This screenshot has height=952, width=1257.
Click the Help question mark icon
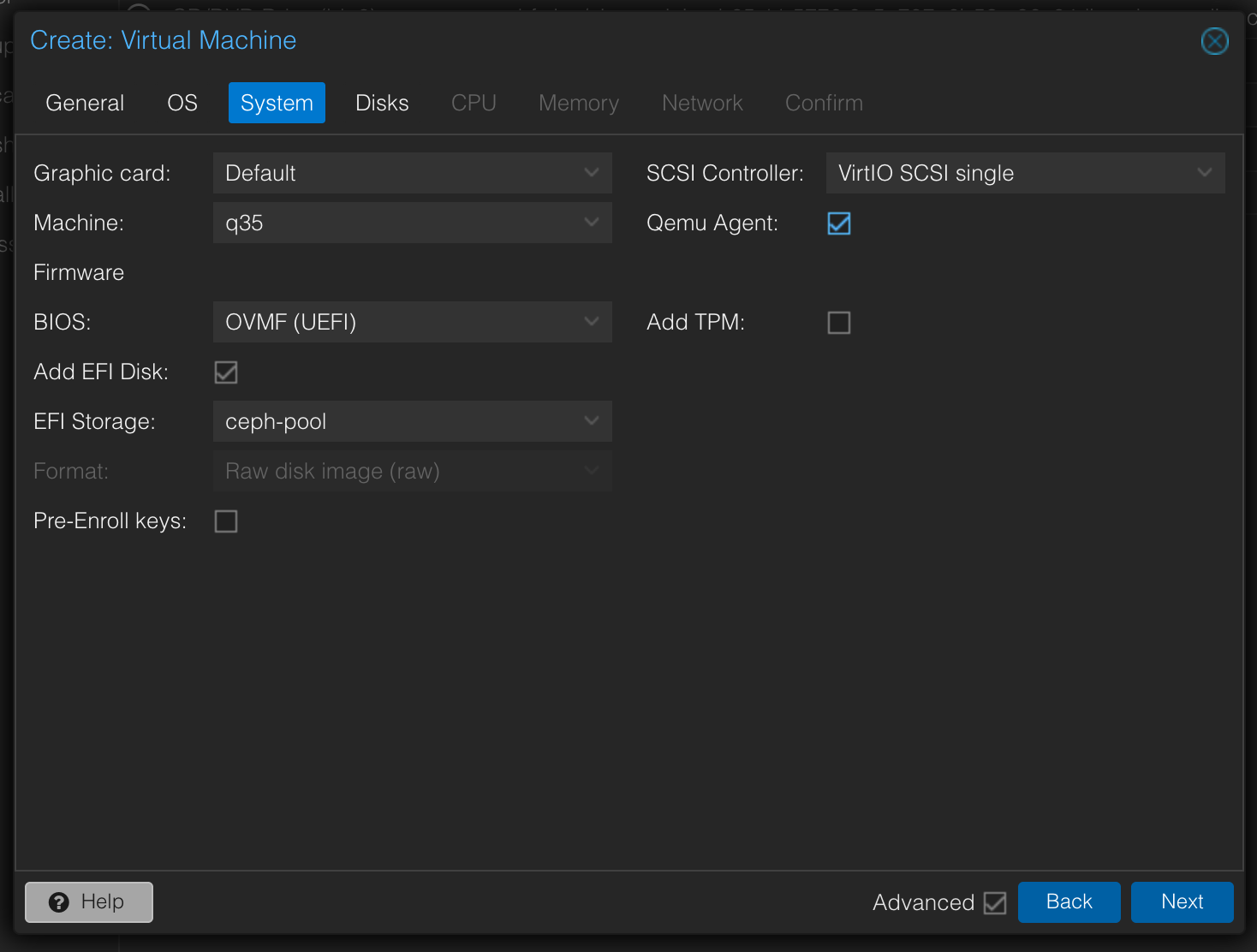[58, 902]
